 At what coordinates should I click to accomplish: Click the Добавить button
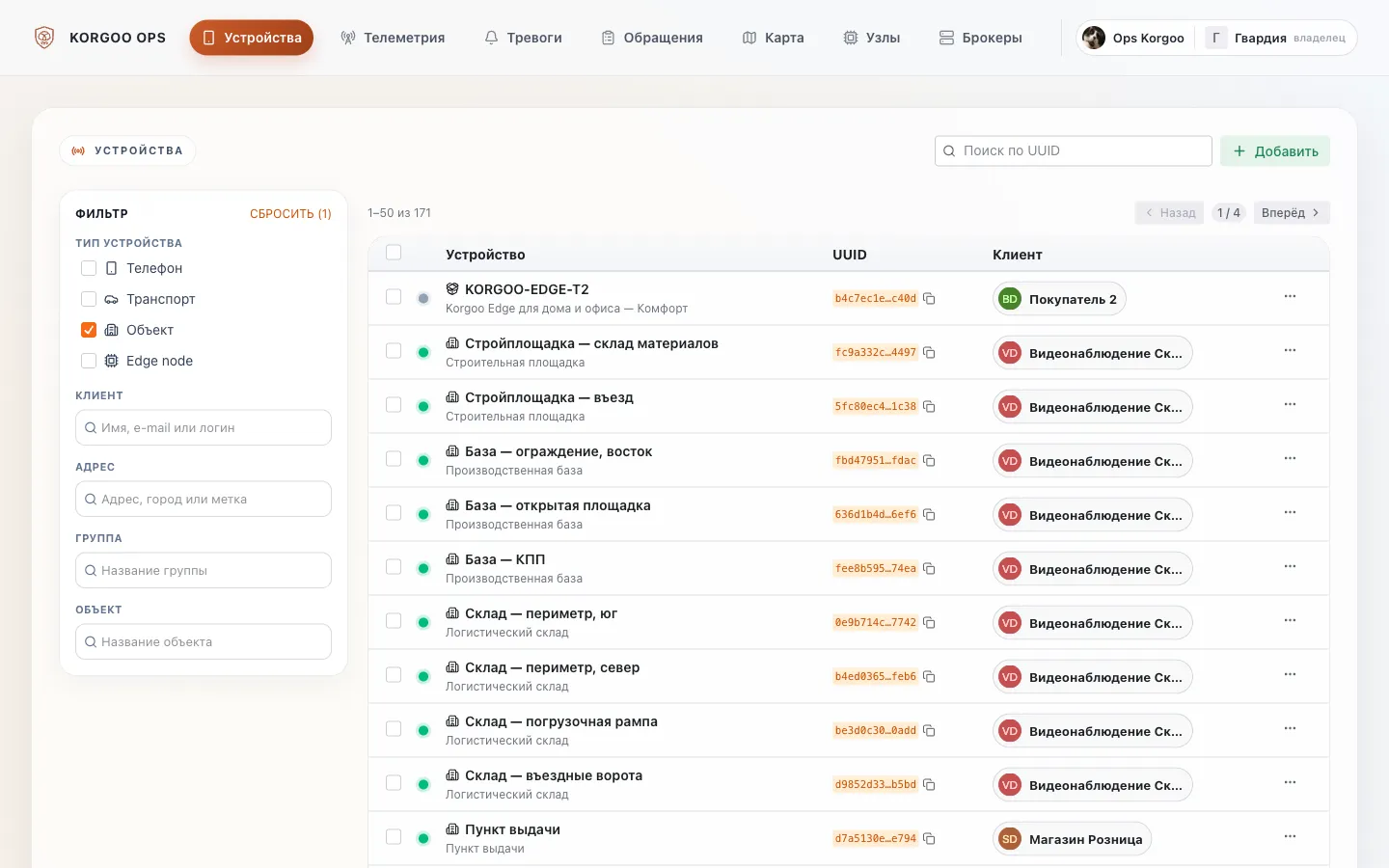[1275, 151]
